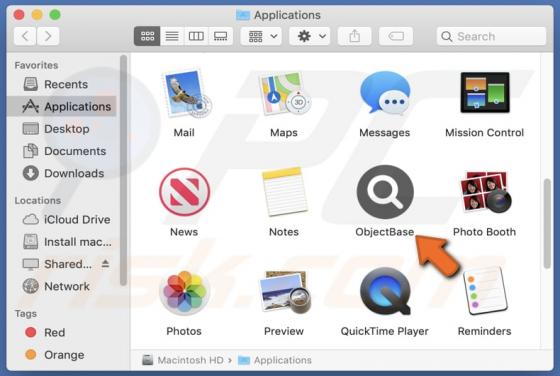Click the Photo Booth label text

click(x=485, y=232)
